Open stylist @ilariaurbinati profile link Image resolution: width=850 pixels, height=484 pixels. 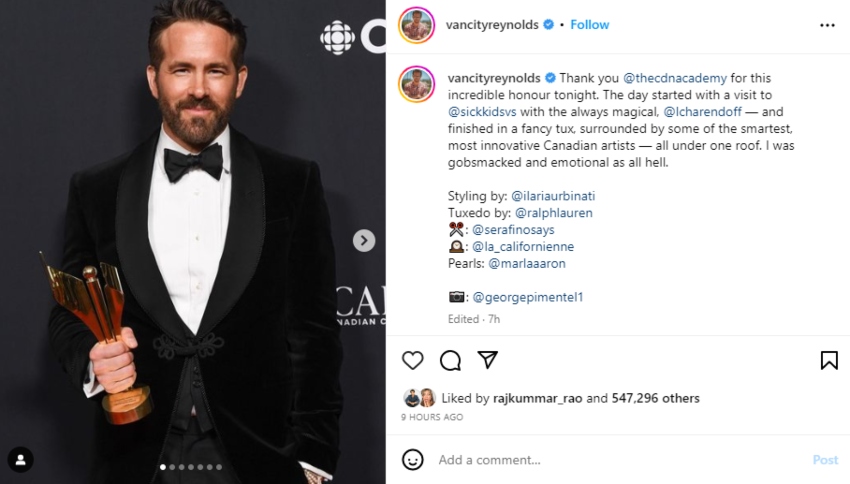552,196
